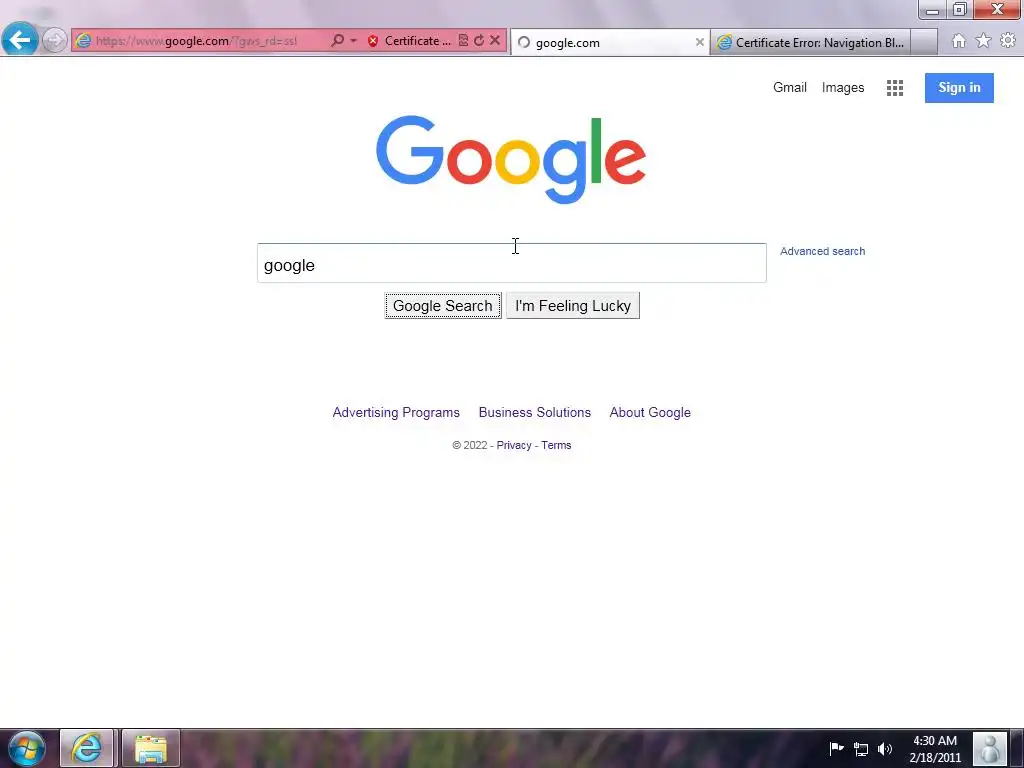This screenshot has height=768, width=1024.
Task: Click the Google Search button
Action: [x=443, y=306]
